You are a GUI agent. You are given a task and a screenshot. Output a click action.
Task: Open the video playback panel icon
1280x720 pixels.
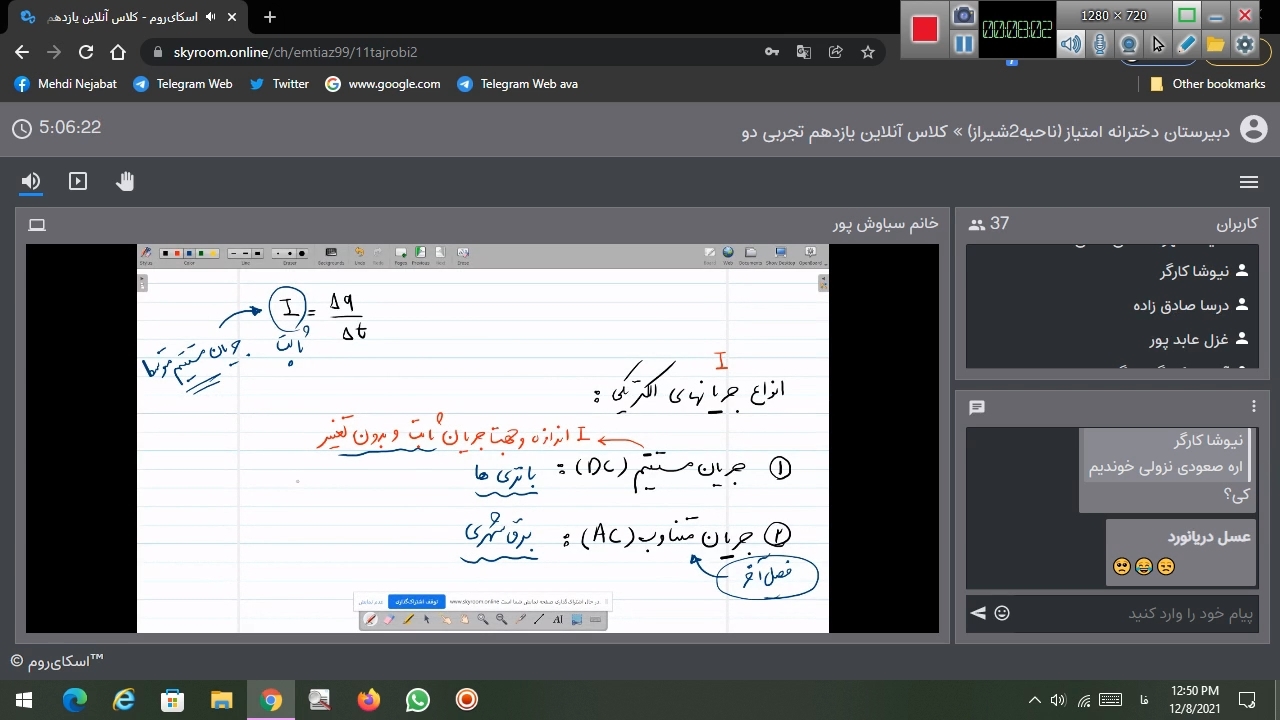(78, 181)
